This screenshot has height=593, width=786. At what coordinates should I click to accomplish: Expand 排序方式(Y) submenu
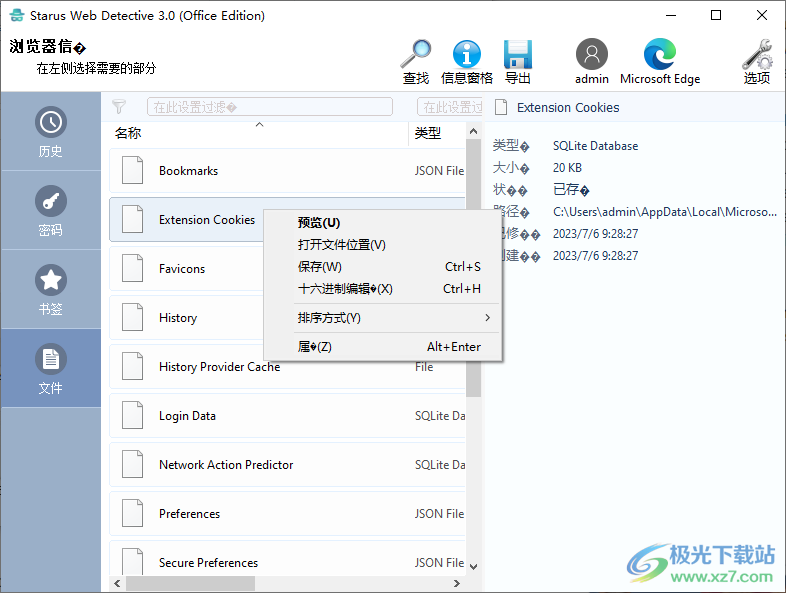click(x=383, y=318)
